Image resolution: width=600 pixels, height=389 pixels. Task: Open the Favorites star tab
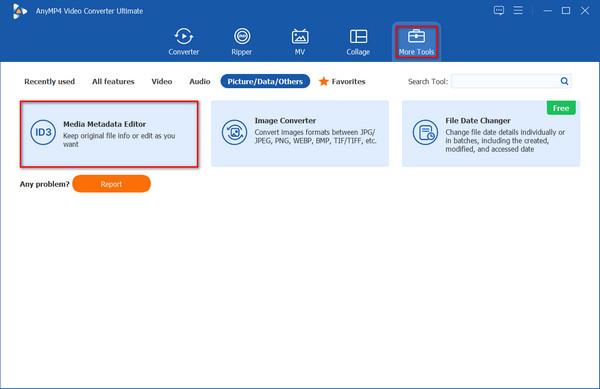(342, 81)
